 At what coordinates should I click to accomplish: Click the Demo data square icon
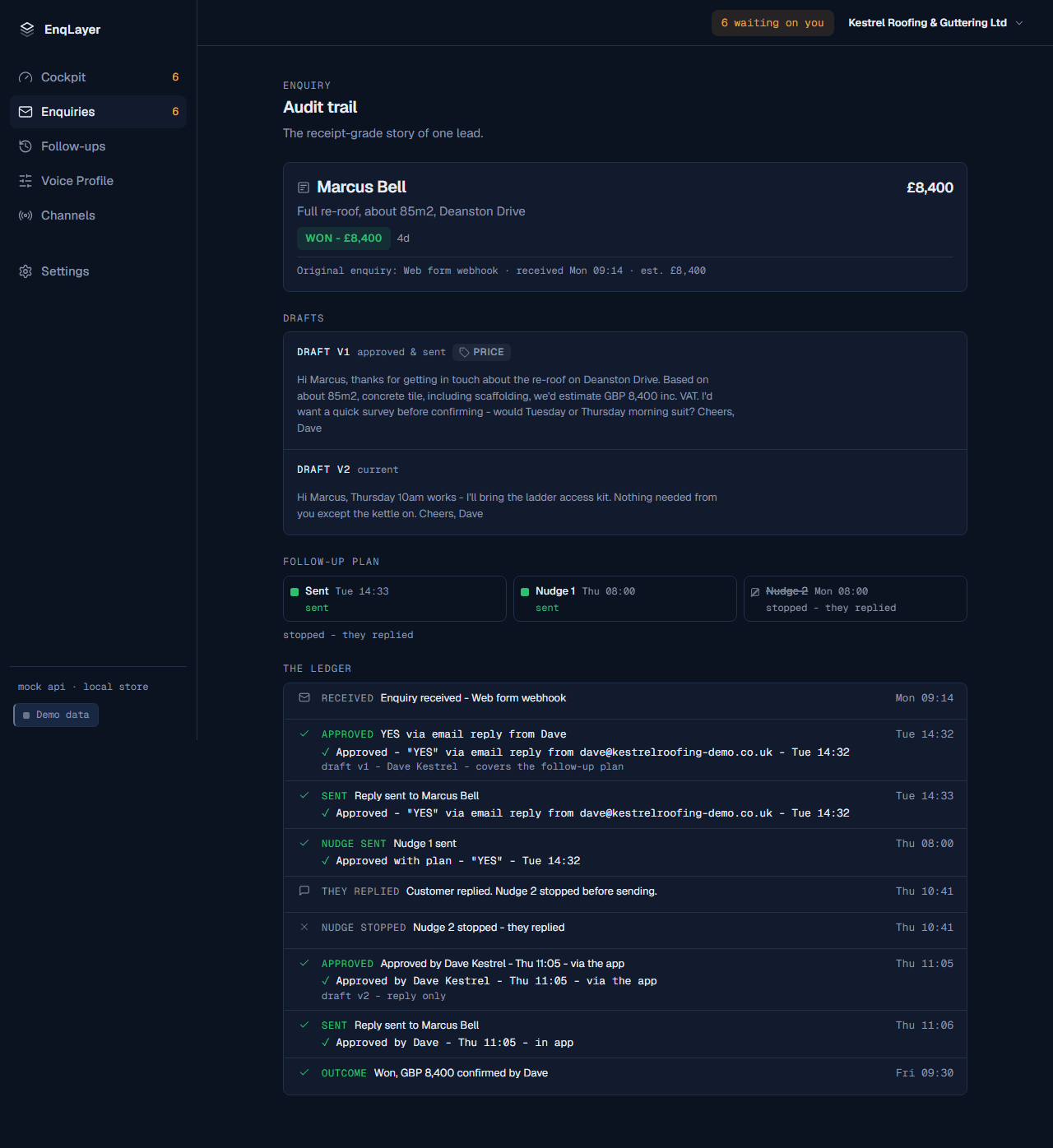26,715
